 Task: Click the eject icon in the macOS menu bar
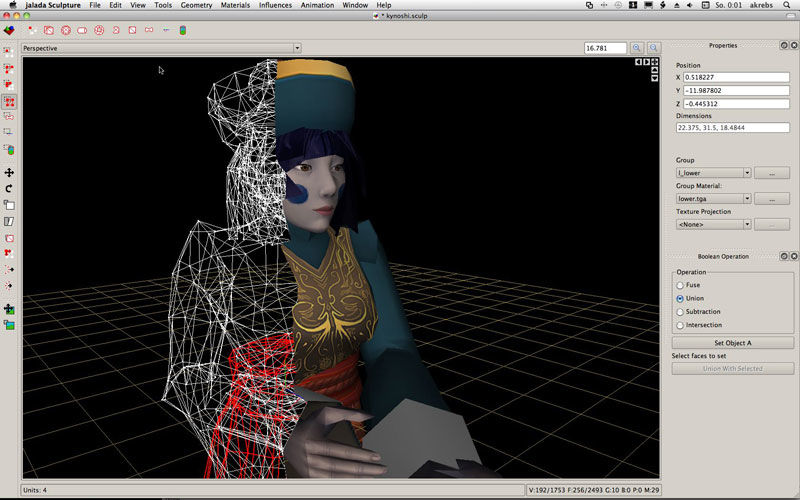(677, 5)
